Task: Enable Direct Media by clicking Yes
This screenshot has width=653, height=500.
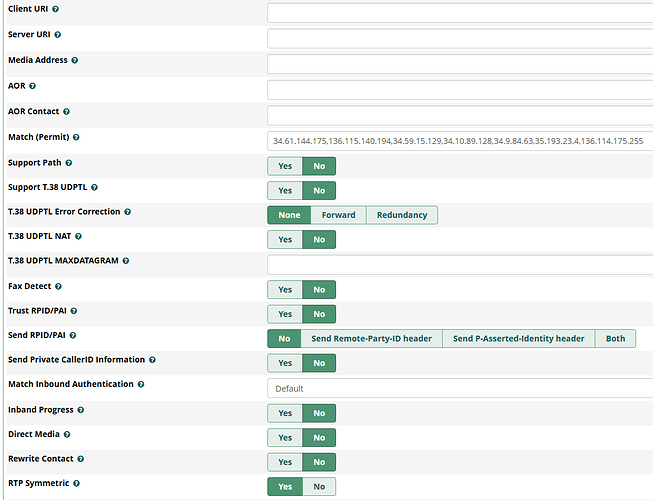Action: pyautogui.click(x=285, y=437)
